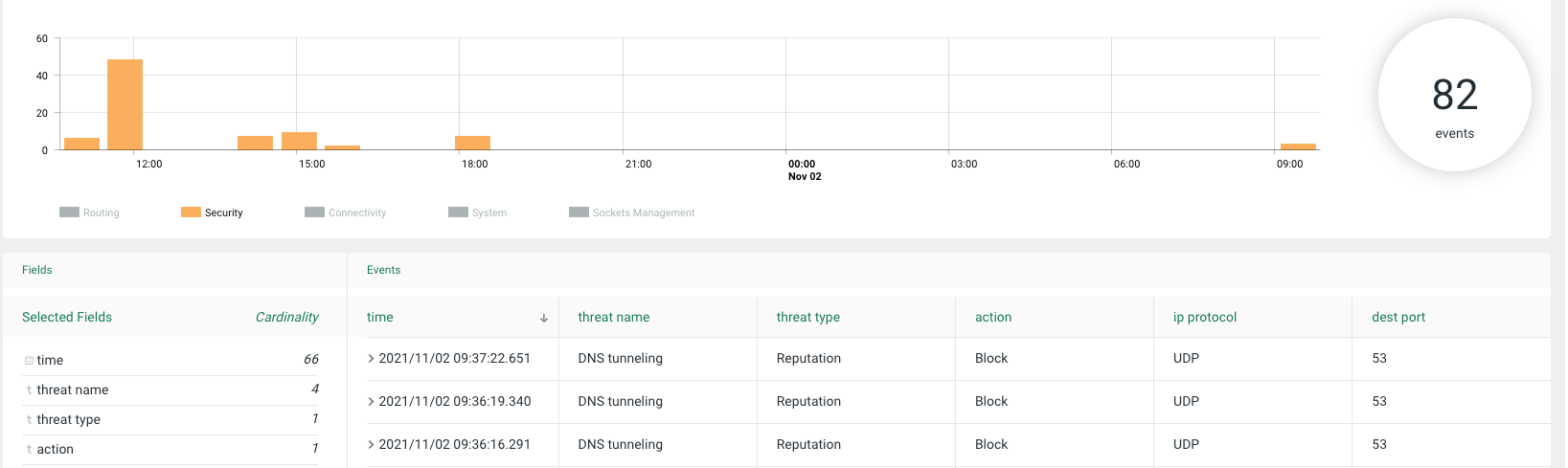
Task: Toggle the Connectivity legend series
Action: click(345, 212)
